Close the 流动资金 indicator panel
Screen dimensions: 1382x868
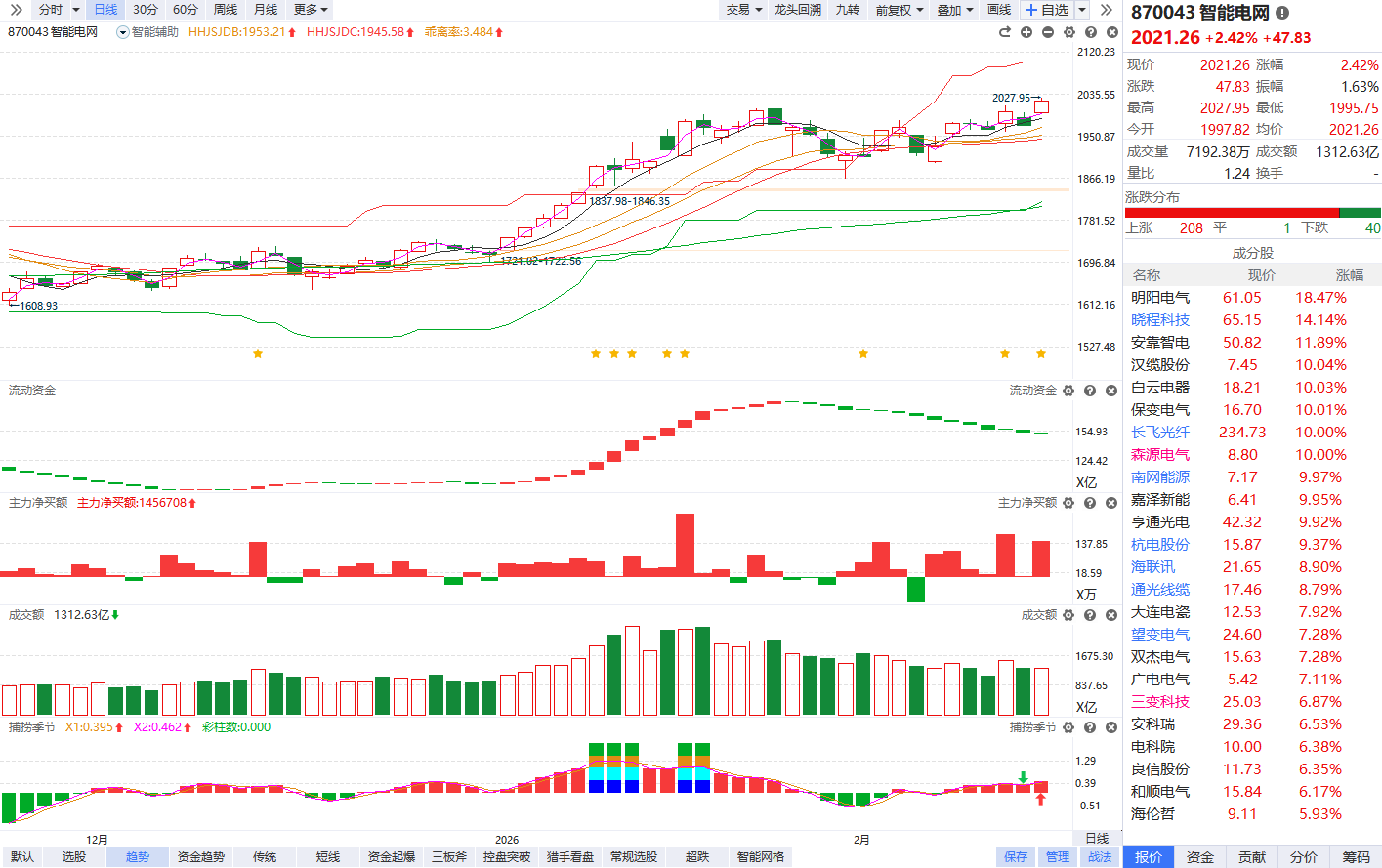tap(1111, 391)
